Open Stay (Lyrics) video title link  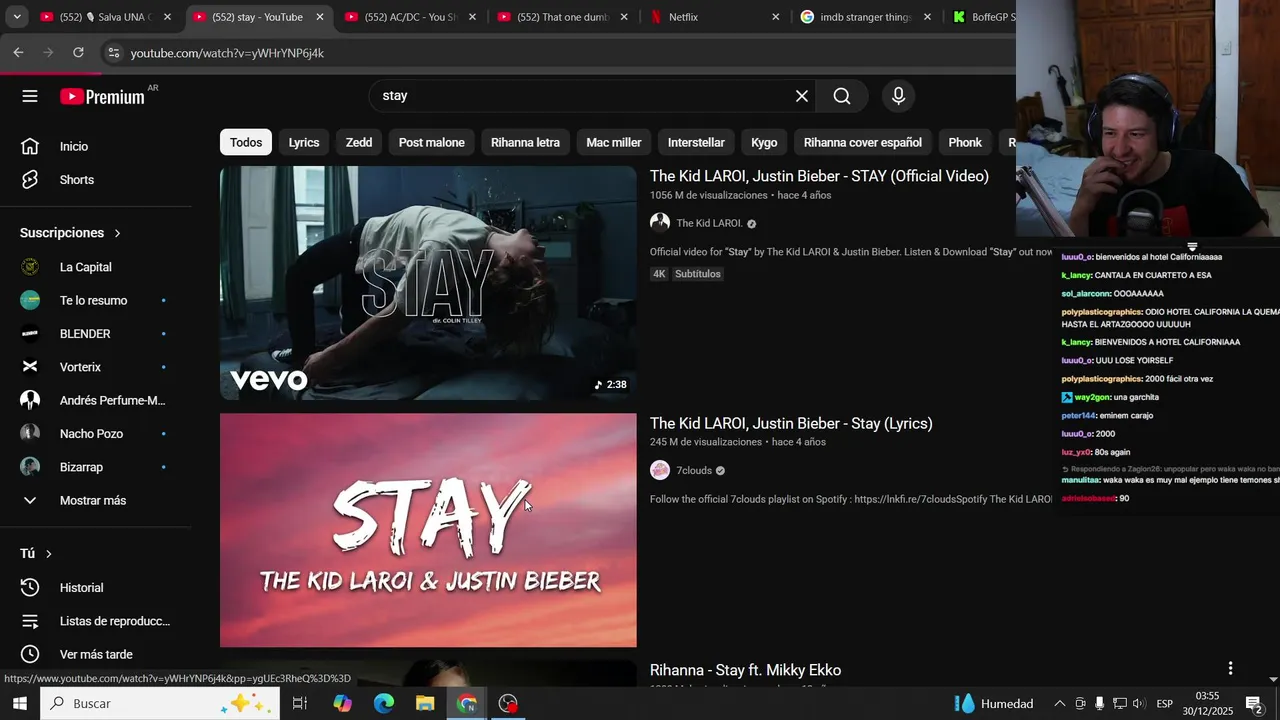click(x=791, y=423)
